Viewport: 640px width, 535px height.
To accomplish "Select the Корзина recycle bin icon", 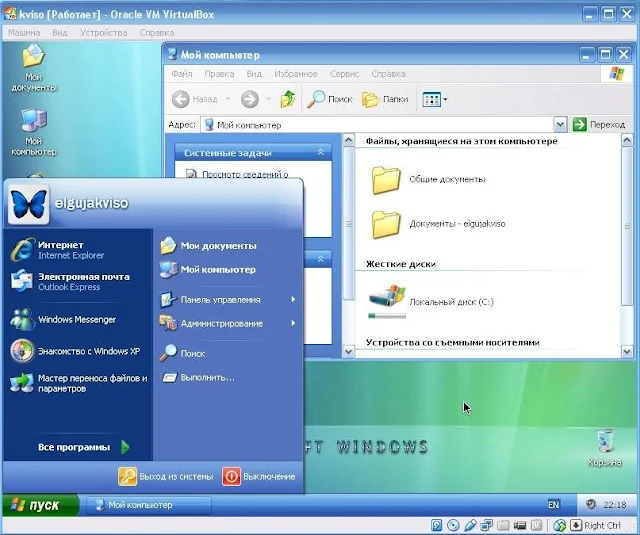I will (604, 448).
